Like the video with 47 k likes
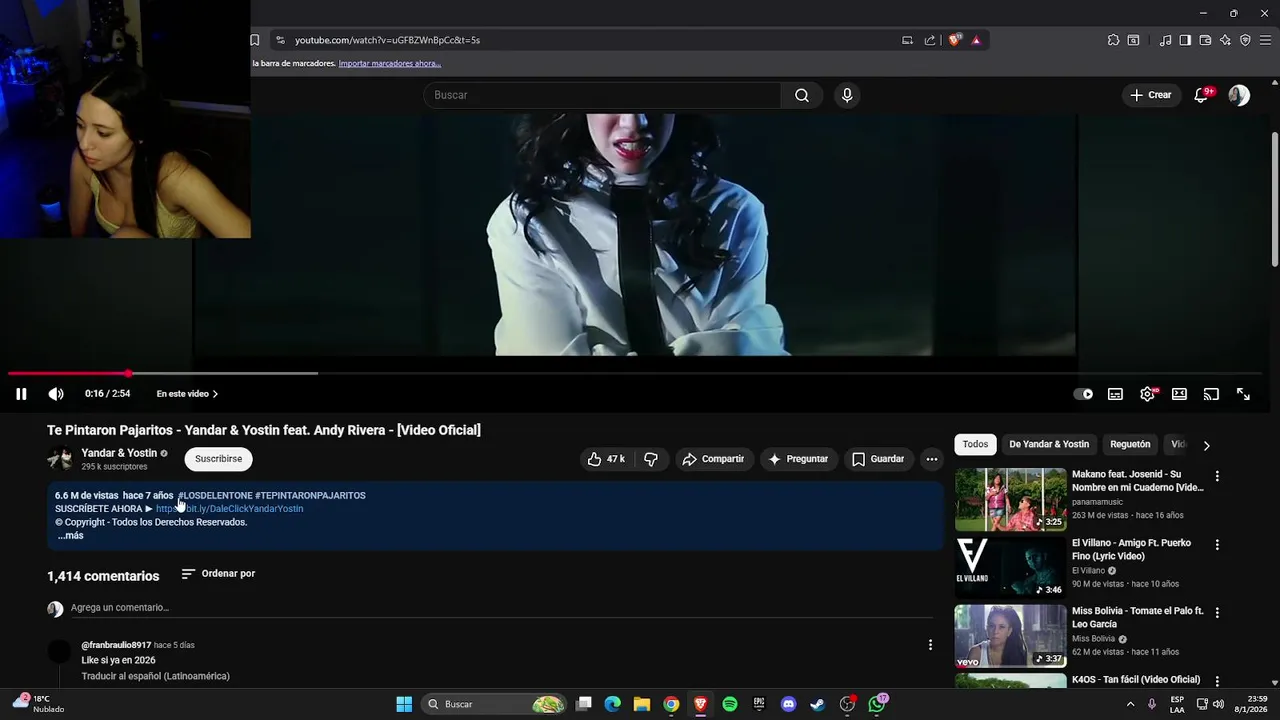 (x=606, y=459)
